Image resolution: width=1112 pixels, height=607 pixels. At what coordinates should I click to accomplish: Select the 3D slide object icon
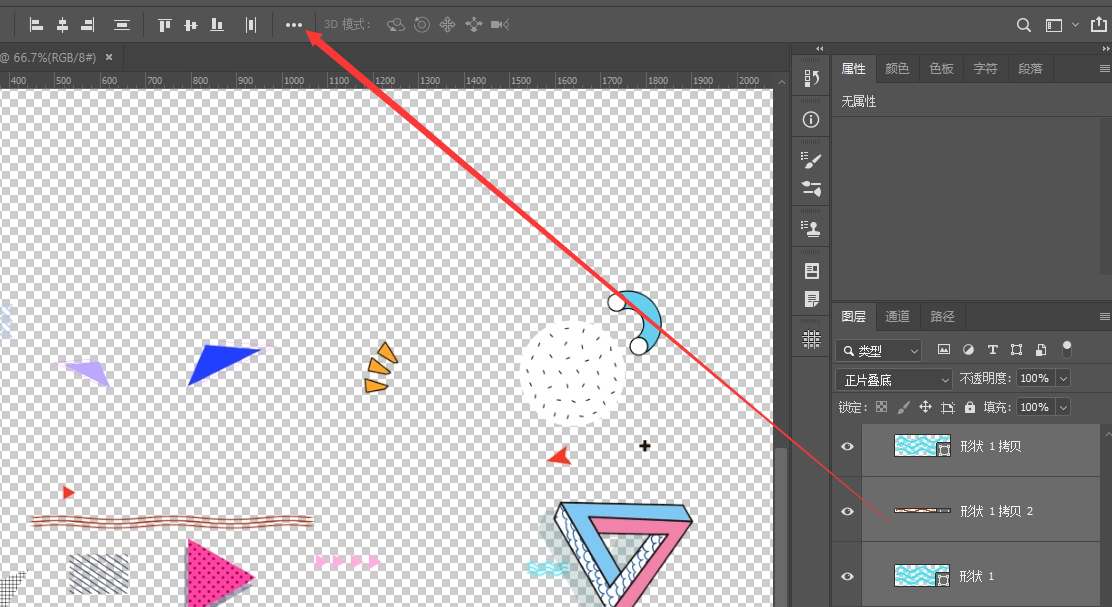click(474, 25)
